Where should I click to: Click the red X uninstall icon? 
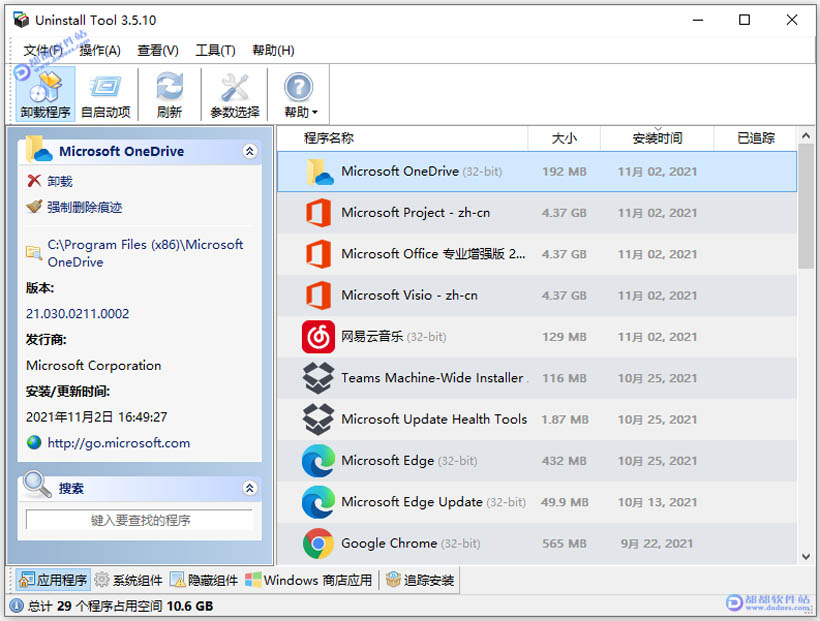(34, 181)
